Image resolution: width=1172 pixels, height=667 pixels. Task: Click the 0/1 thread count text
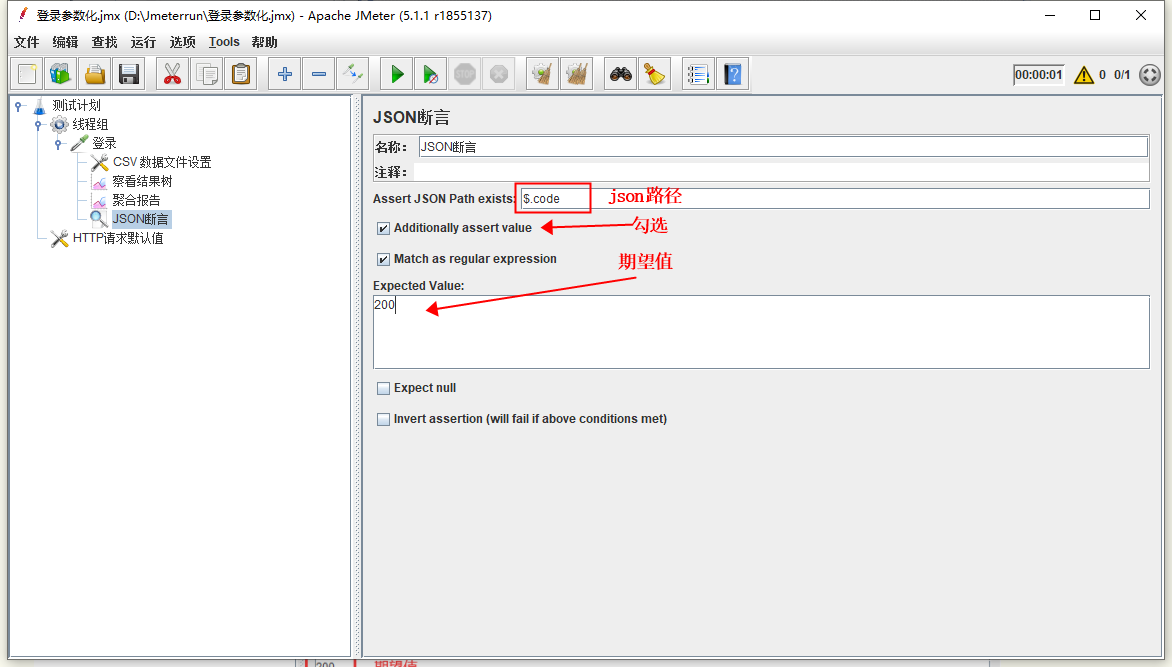click(x=1122, y=75)
